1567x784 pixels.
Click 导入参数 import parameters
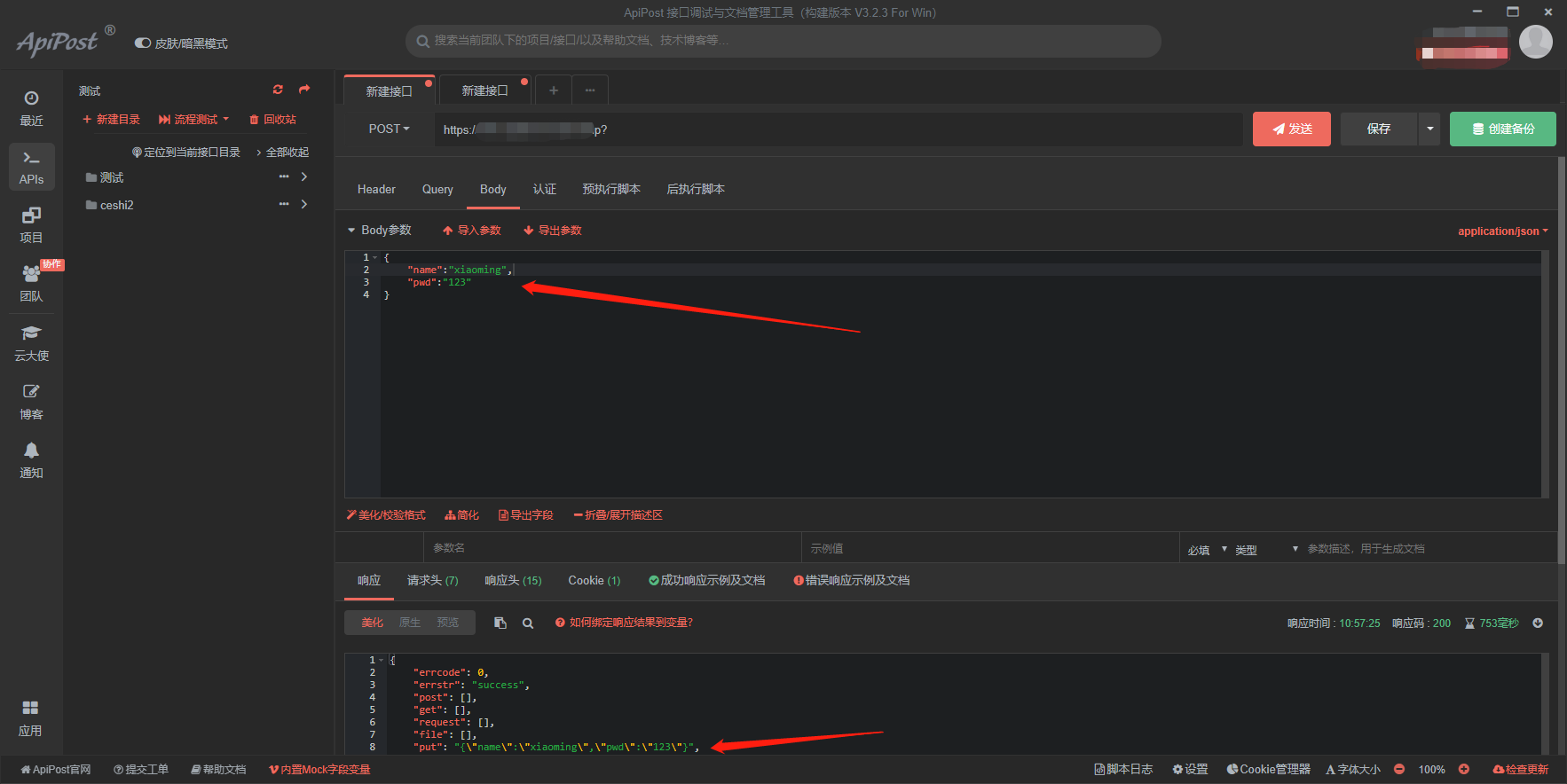point(472,230)
